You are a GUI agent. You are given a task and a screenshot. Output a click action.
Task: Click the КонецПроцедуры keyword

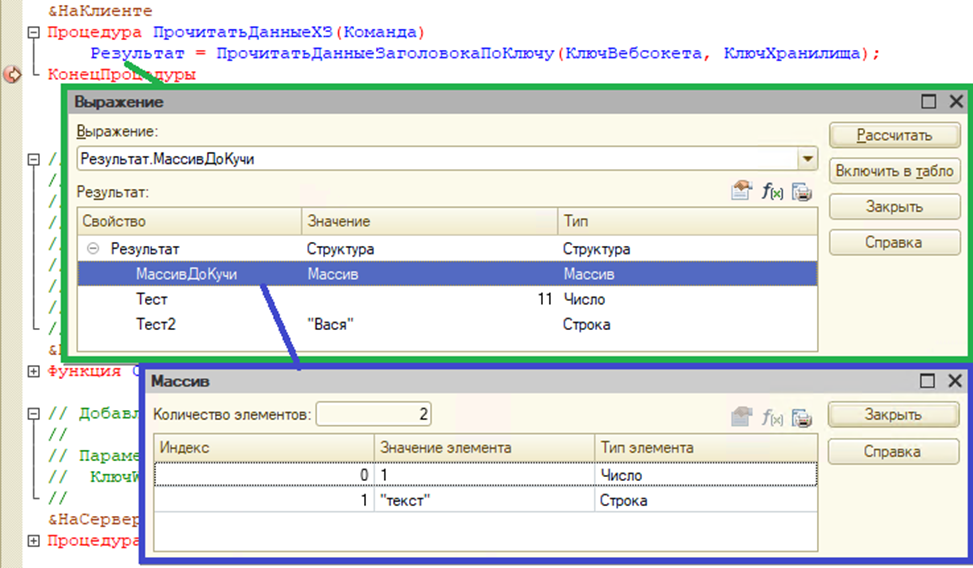(x=122, y=74)
